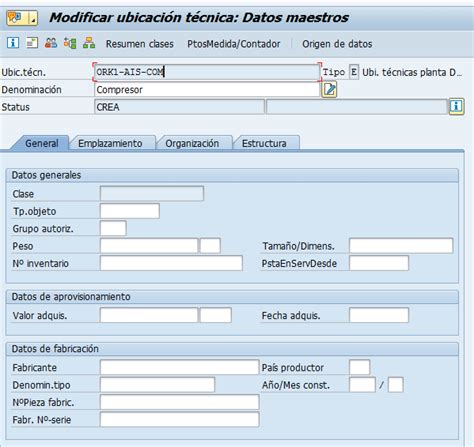Click the Valor adquis. amount field
Viewport: 474px width, 447px height.
click(149, 315)
